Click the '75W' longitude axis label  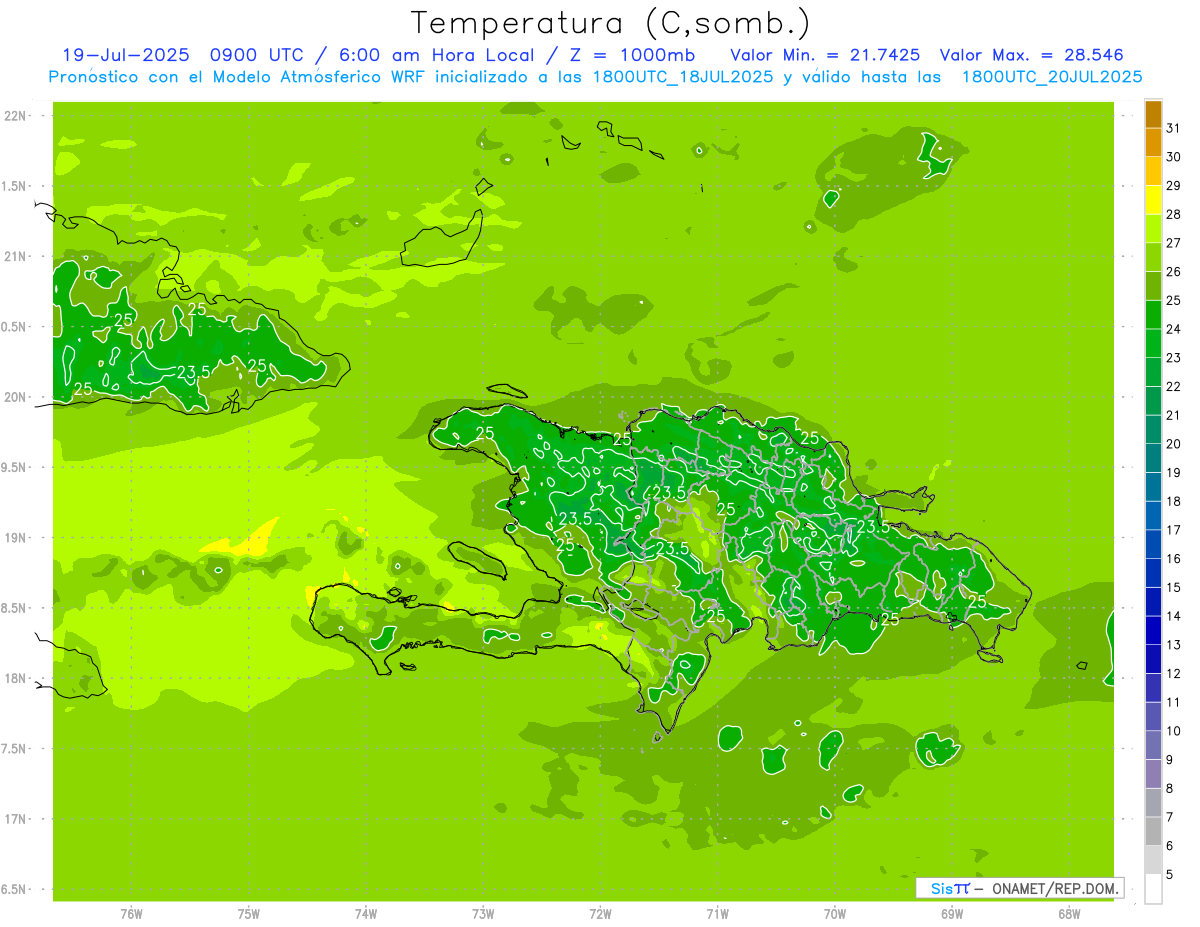[x=249, y=914]
